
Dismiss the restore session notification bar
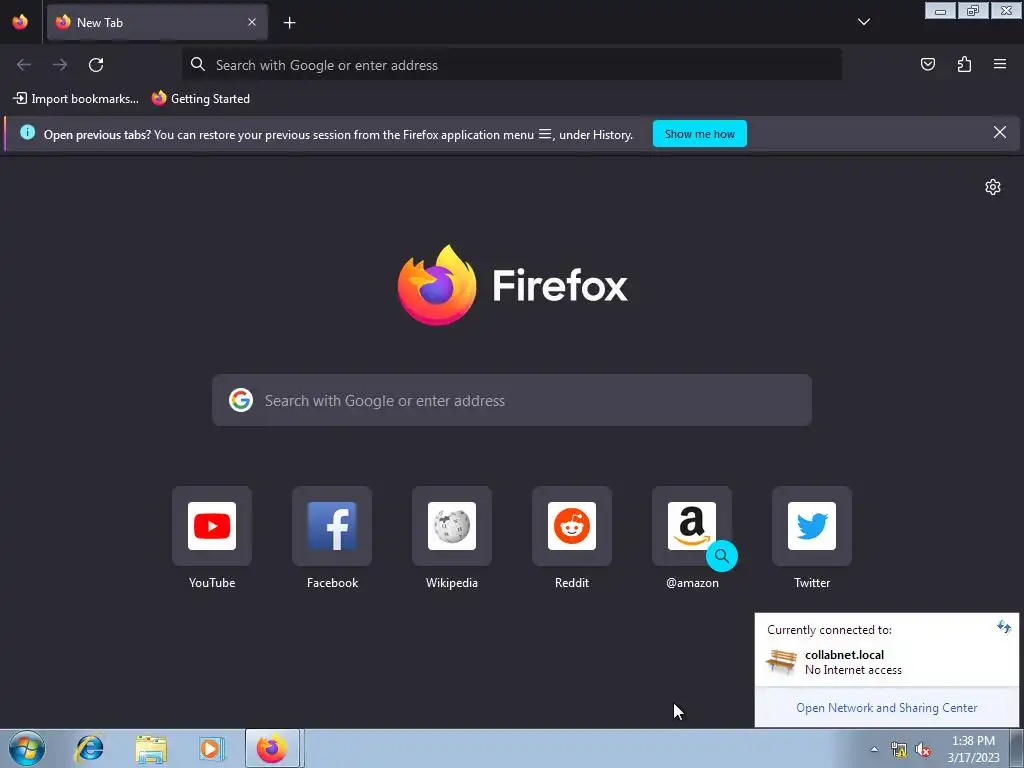coord(999,133)
